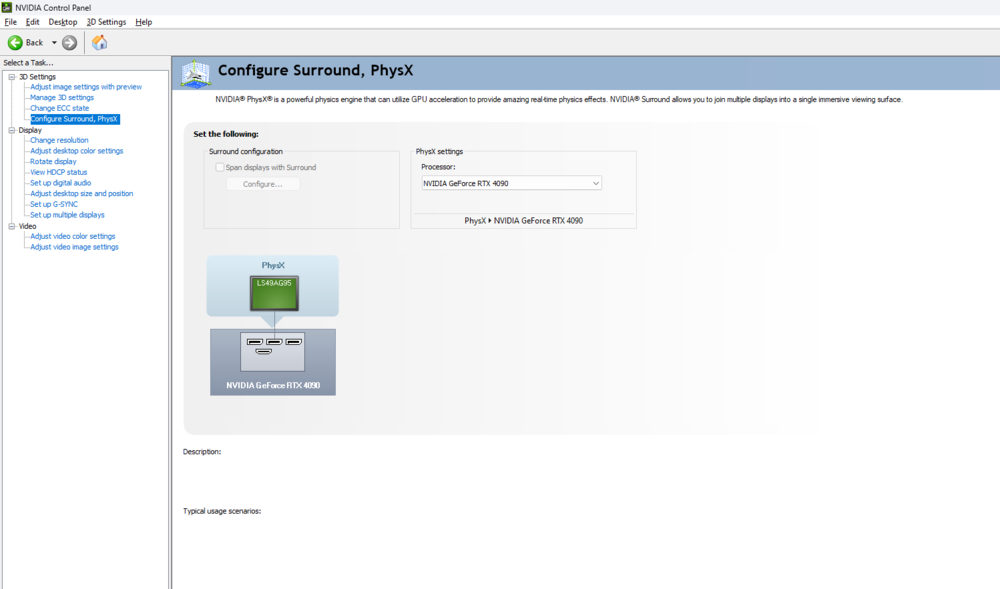
Task: Click the PhysX label above monitor
Action: coord(273,265)
